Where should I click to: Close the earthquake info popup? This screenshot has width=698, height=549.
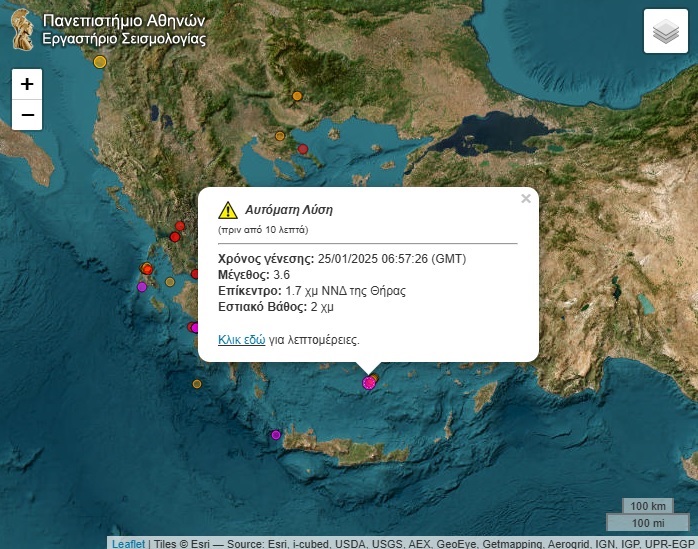tap(525, 199)
